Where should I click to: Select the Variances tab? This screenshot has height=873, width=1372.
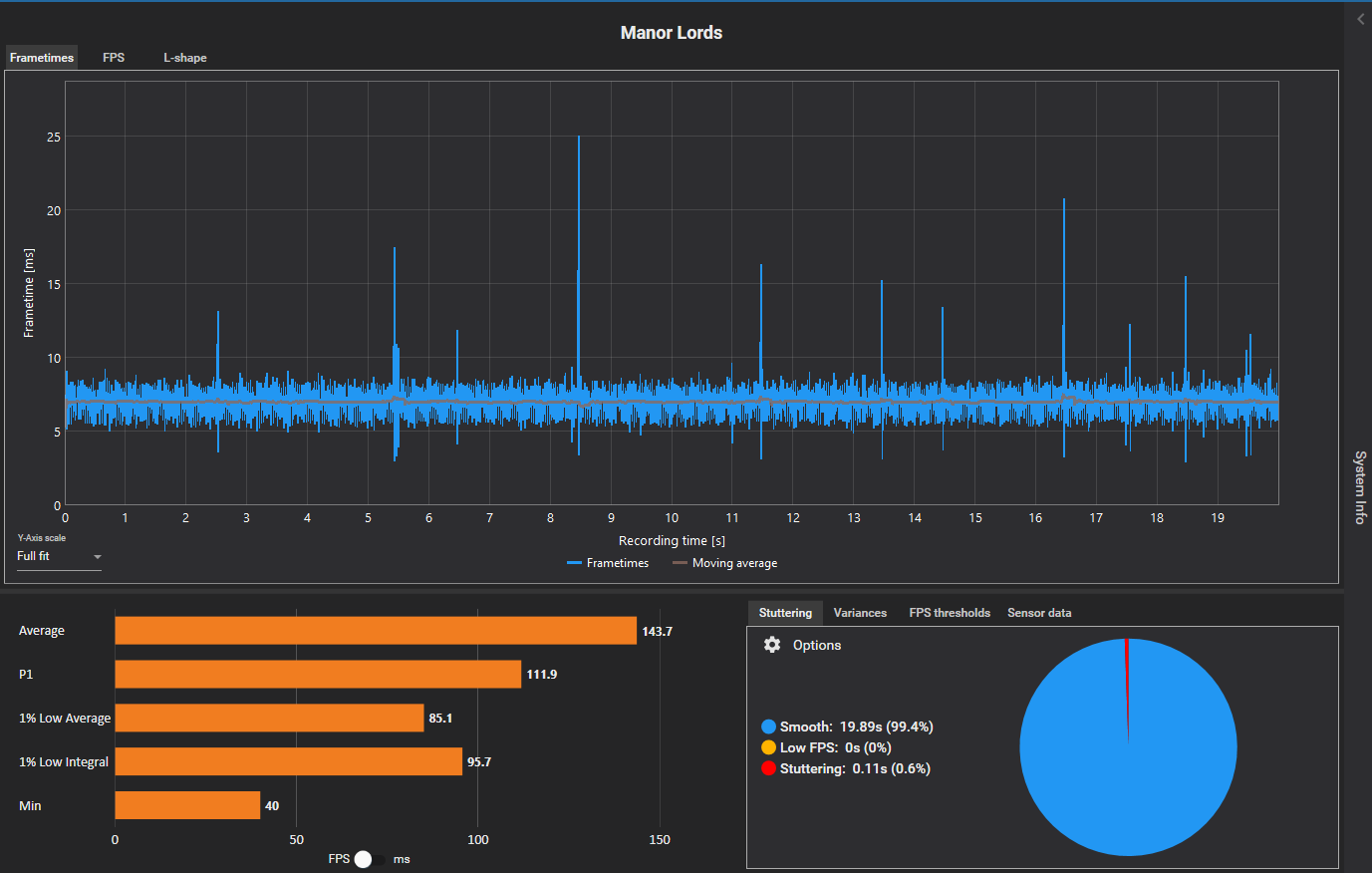point(860,613)
